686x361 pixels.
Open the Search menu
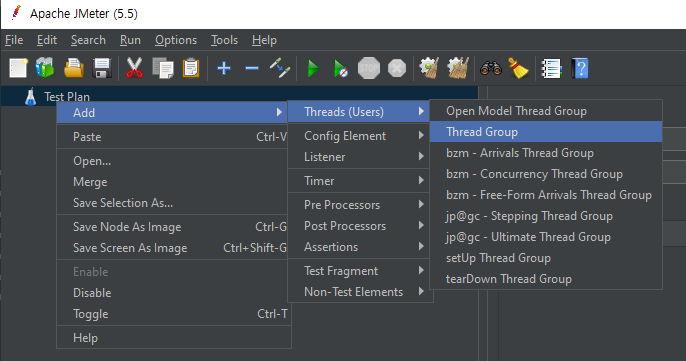click(x=88, y=40)
